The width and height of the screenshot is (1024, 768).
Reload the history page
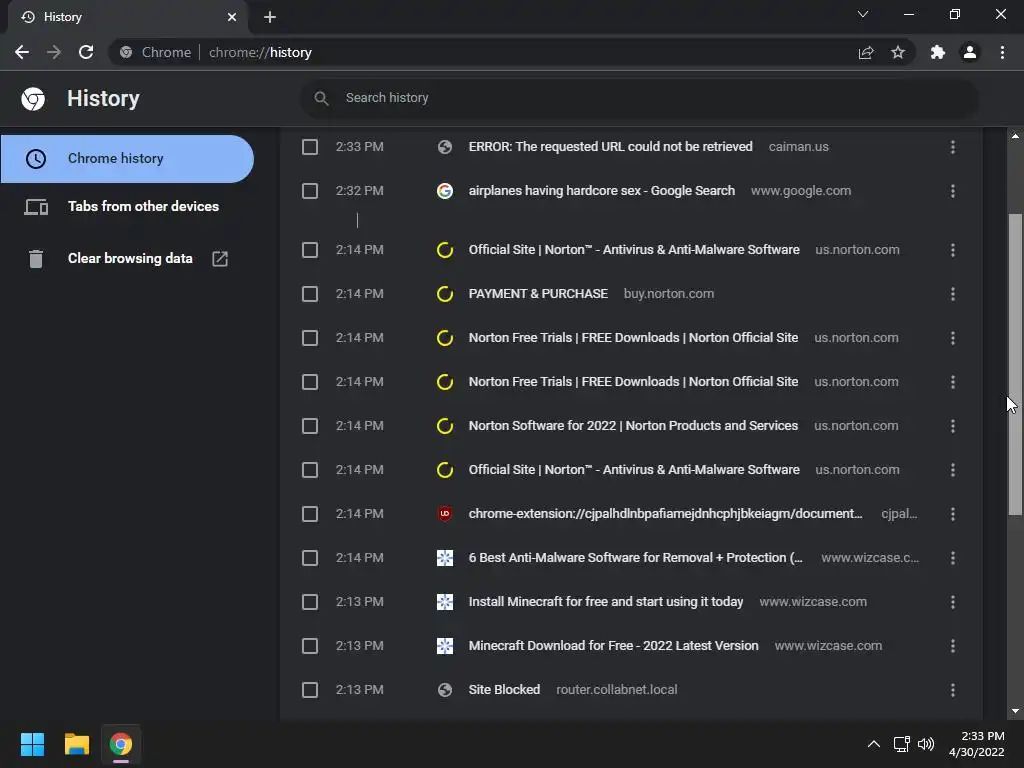click(86, 52)
